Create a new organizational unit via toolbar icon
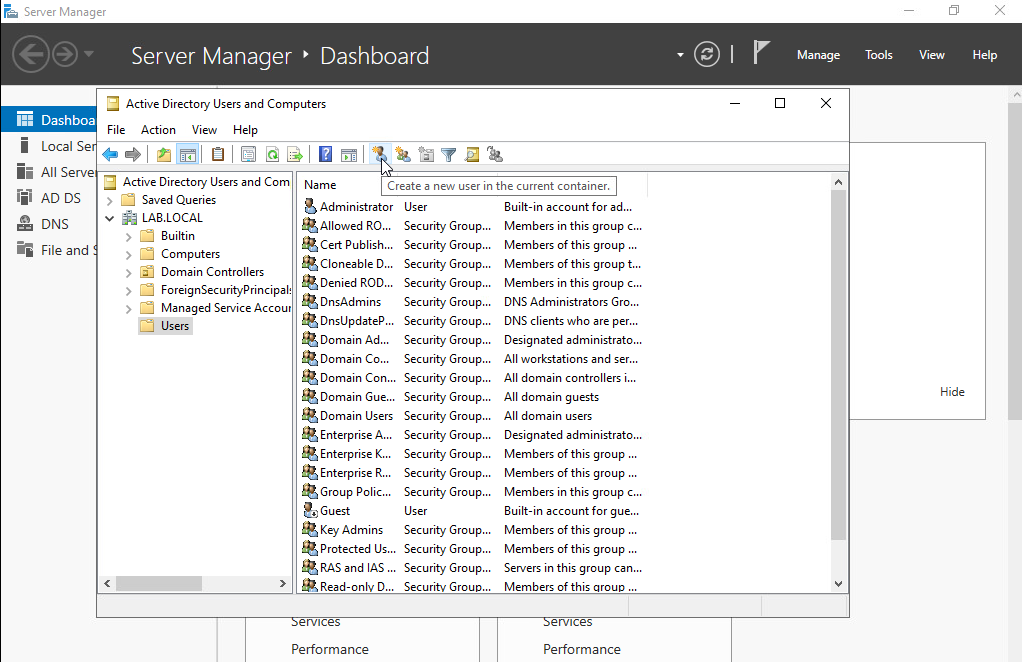The image size is (1022, 662). point(426,154)
